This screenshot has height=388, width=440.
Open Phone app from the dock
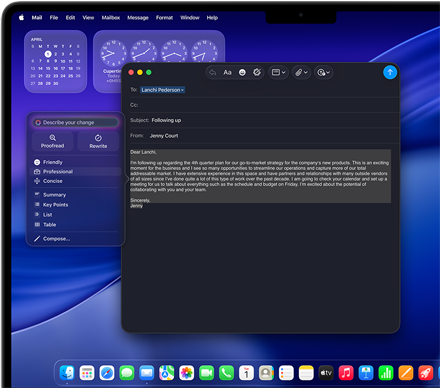[x=226, y=373]
